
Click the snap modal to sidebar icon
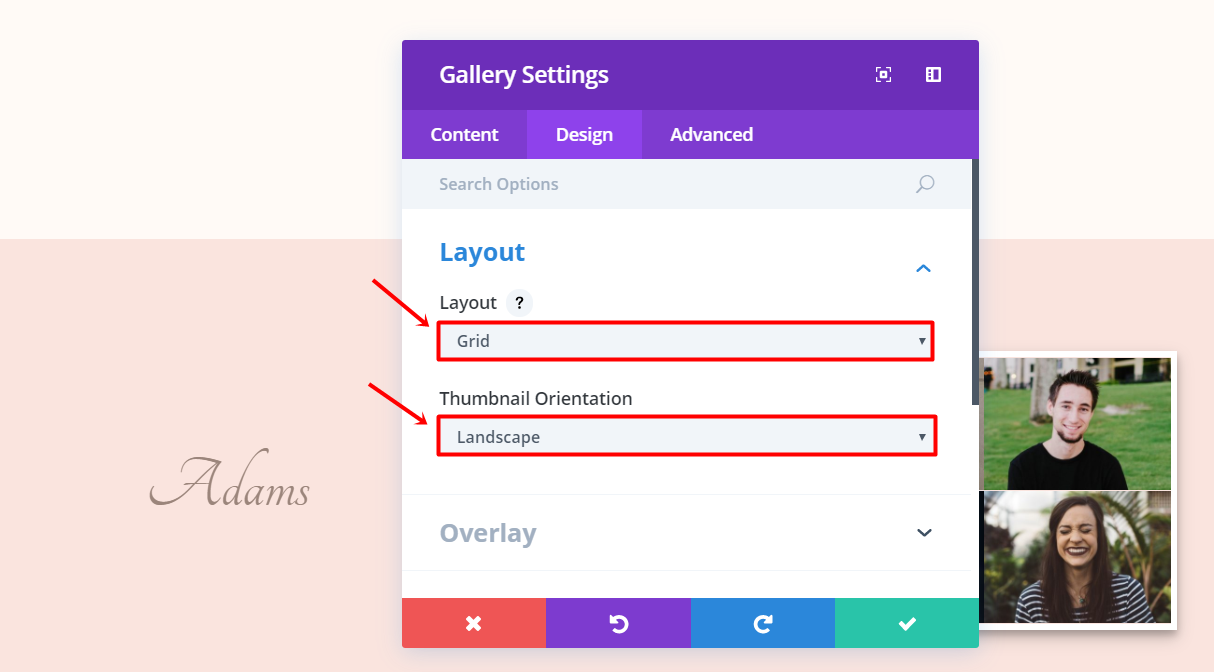(933, 75)
